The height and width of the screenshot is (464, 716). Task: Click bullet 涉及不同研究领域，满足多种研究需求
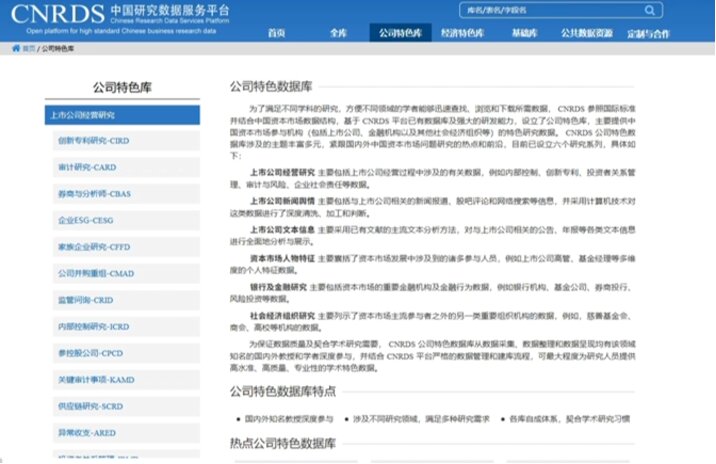coord(421,419)
